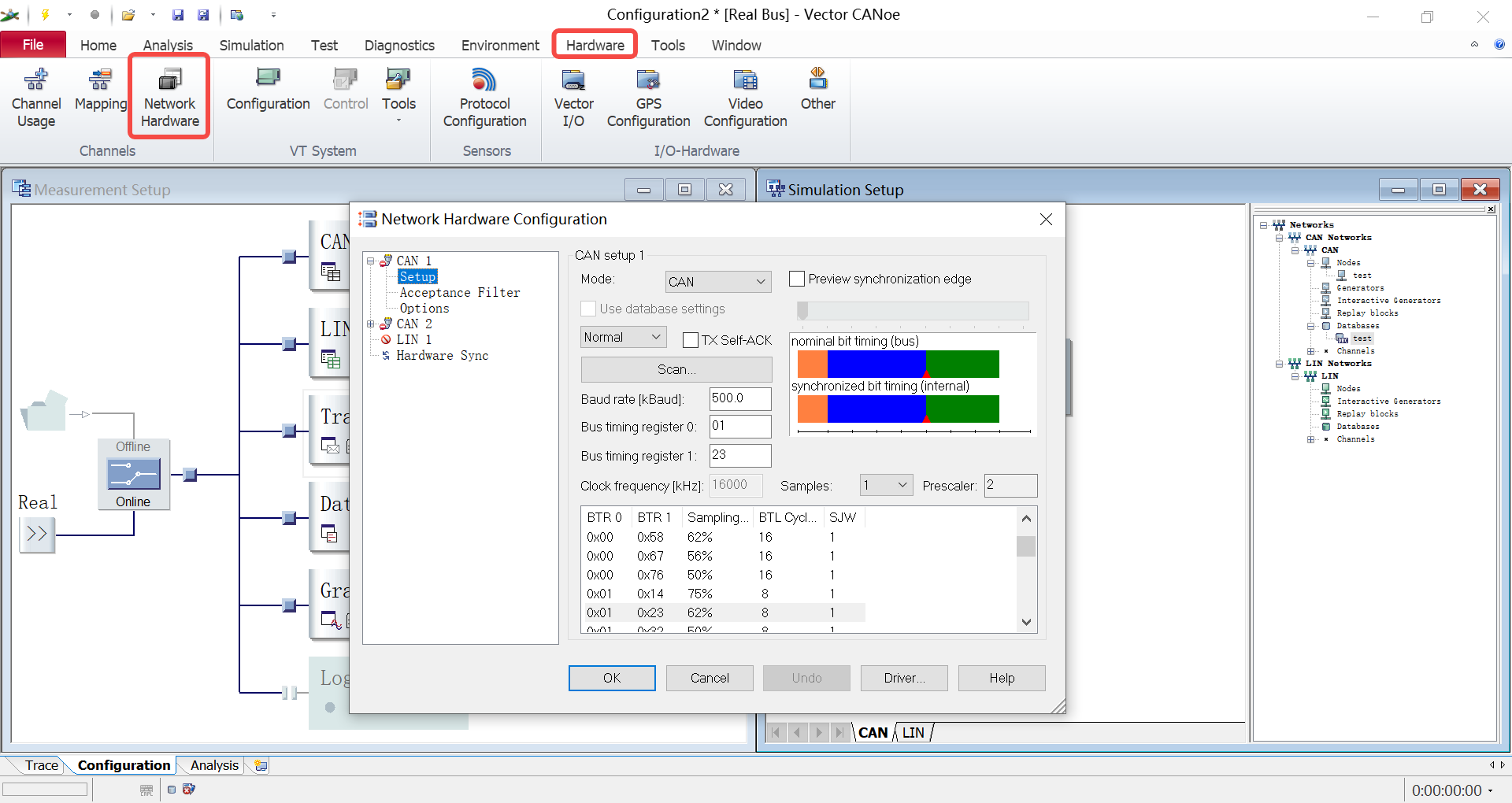Open Protocol Configuration for sensors
This screenshot has width=1512, height=803.
484,98
